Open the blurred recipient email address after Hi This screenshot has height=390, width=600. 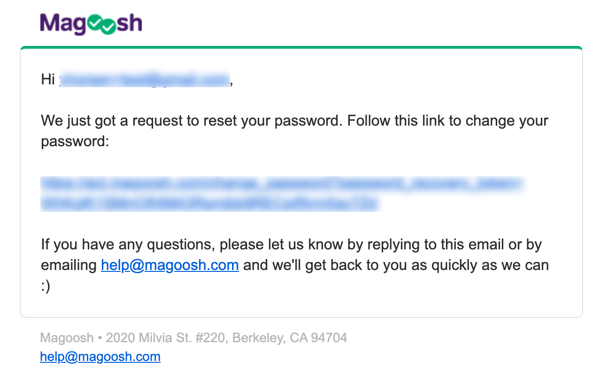145,79
